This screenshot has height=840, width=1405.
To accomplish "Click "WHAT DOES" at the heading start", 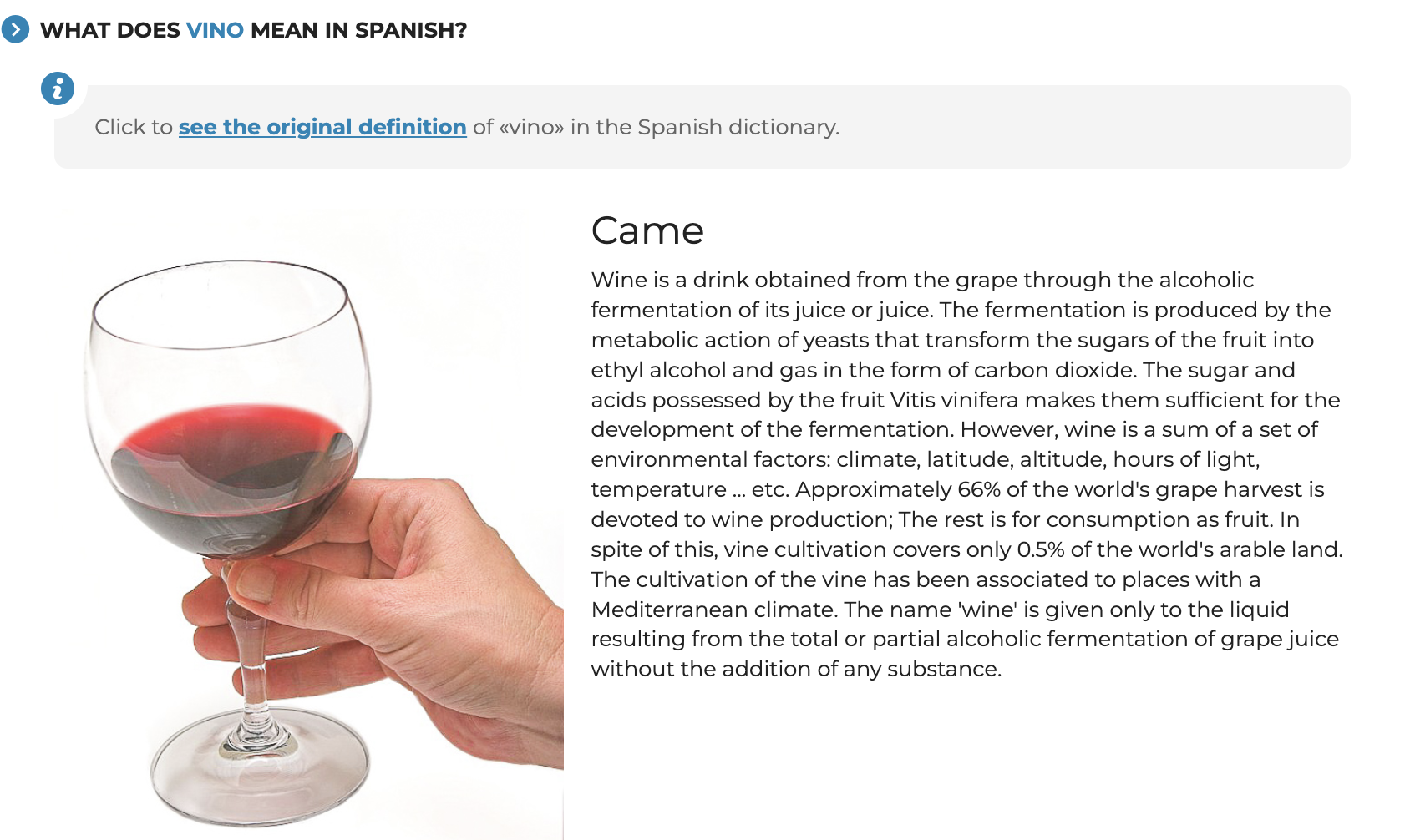I will (109, 30).
